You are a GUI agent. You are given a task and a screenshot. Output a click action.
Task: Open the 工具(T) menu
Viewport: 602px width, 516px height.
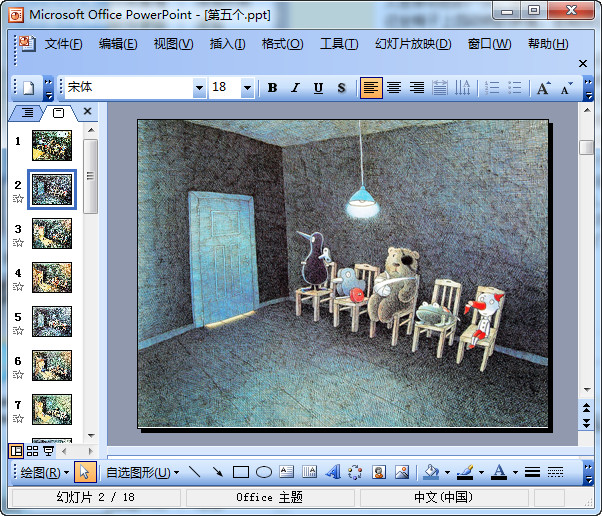(x=339, y=44)
